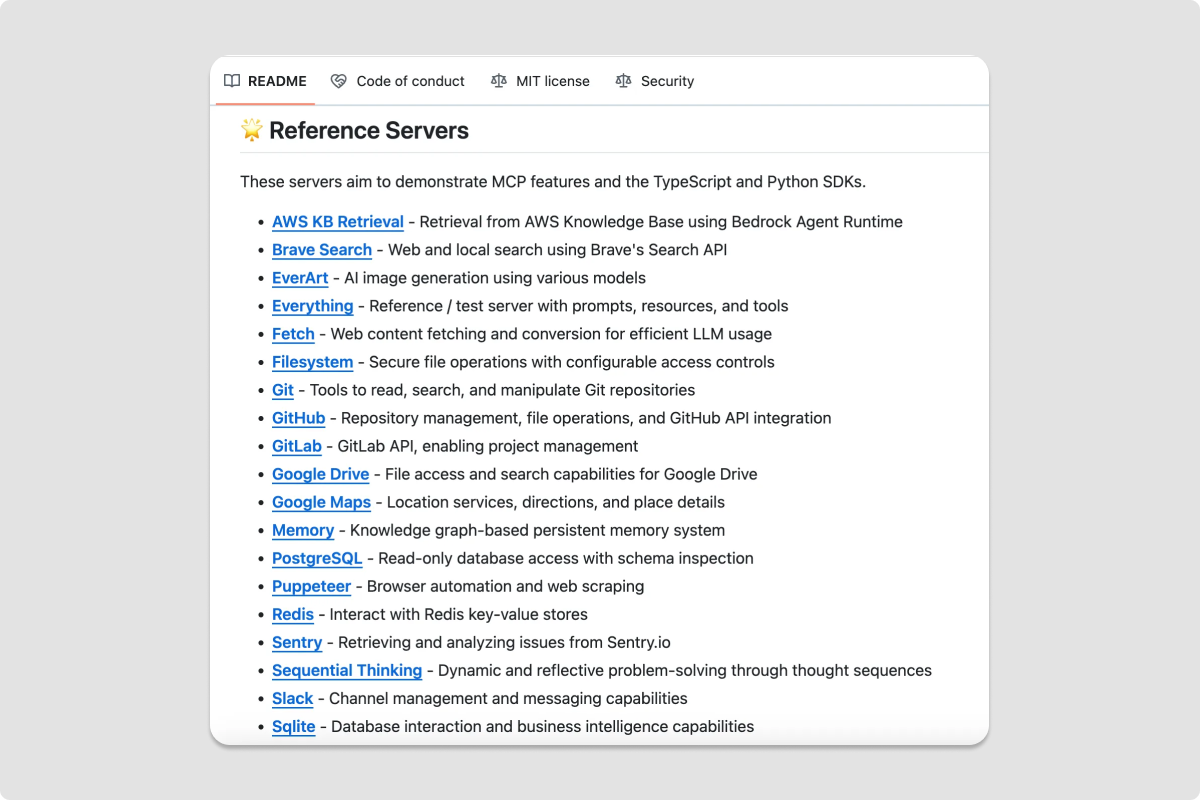Open the AWS KB Retrieval link
Screen dimensions: 1200x800
pyautogui.click(x=338, y=222)
